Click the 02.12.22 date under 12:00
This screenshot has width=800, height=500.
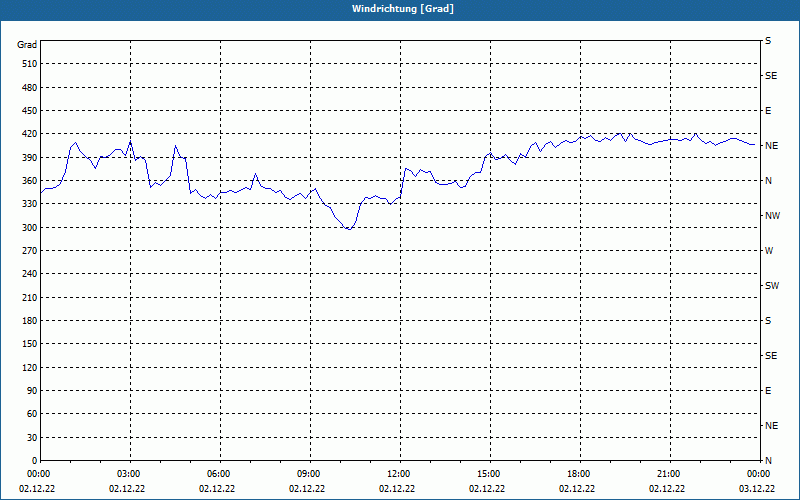[x=397, y=489]
